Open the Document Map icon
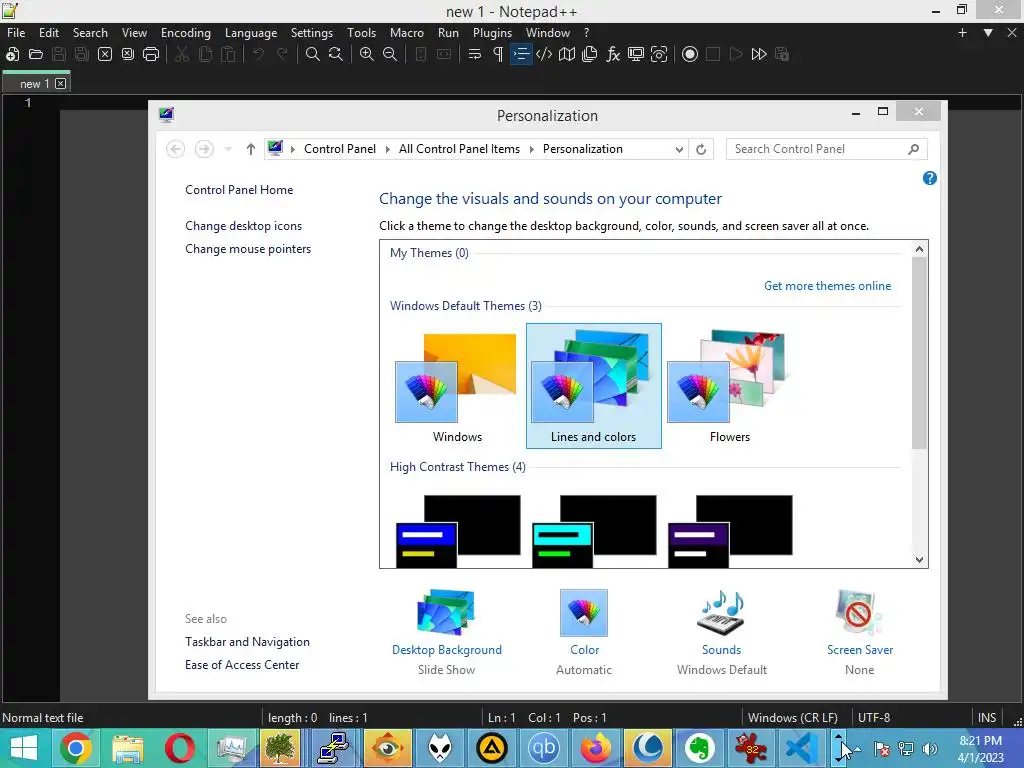1024x768 pixels. [x=567, y=54]
